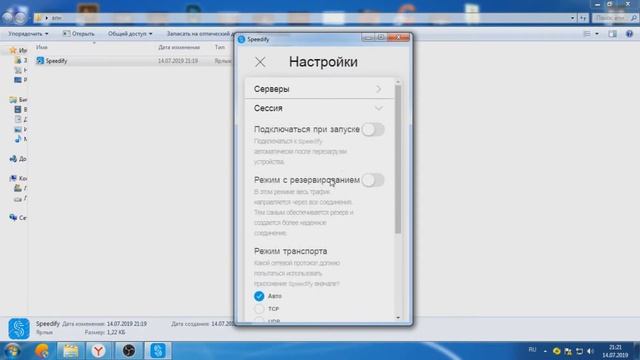Open the File Explorer taskbar icon
The height and width of the screenshot is (360, 640).
tap(71, 351)
